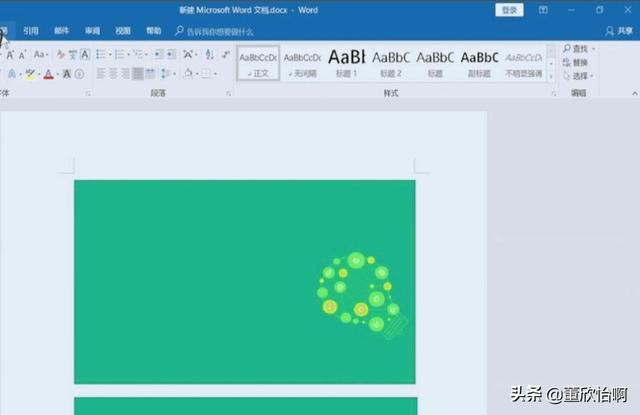640x415 pixels.
Task: Click the numbered list icon
Action: [120, 54]
